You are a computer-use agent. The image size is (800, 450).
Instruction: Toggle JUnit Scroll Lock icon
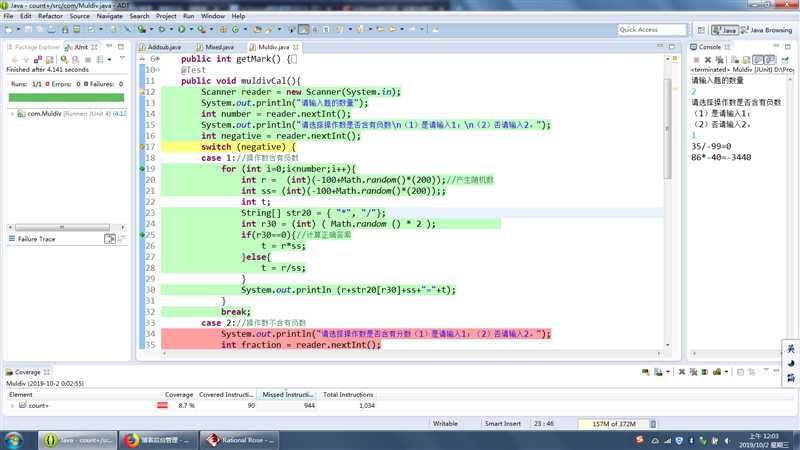pos(49,60)
